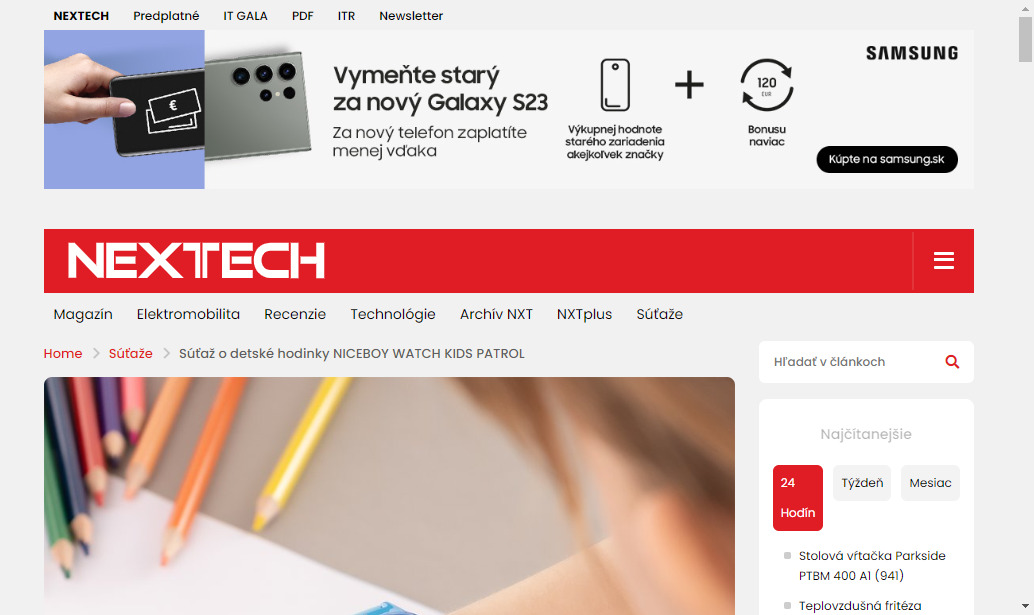
Task: Click the colored pencils article image
Action: [x=389, y=496]
